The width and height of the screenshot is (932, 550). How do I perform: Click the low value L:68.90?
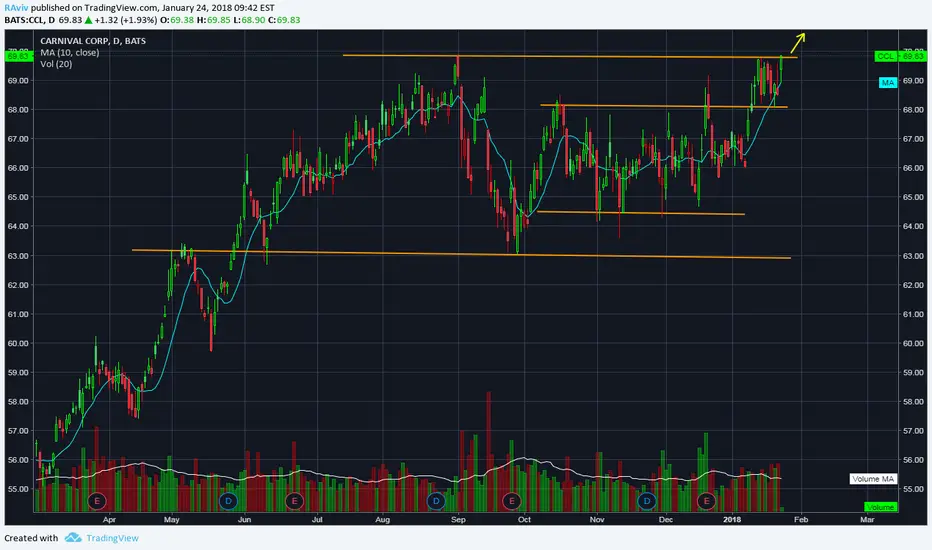(x=249, y=20)
